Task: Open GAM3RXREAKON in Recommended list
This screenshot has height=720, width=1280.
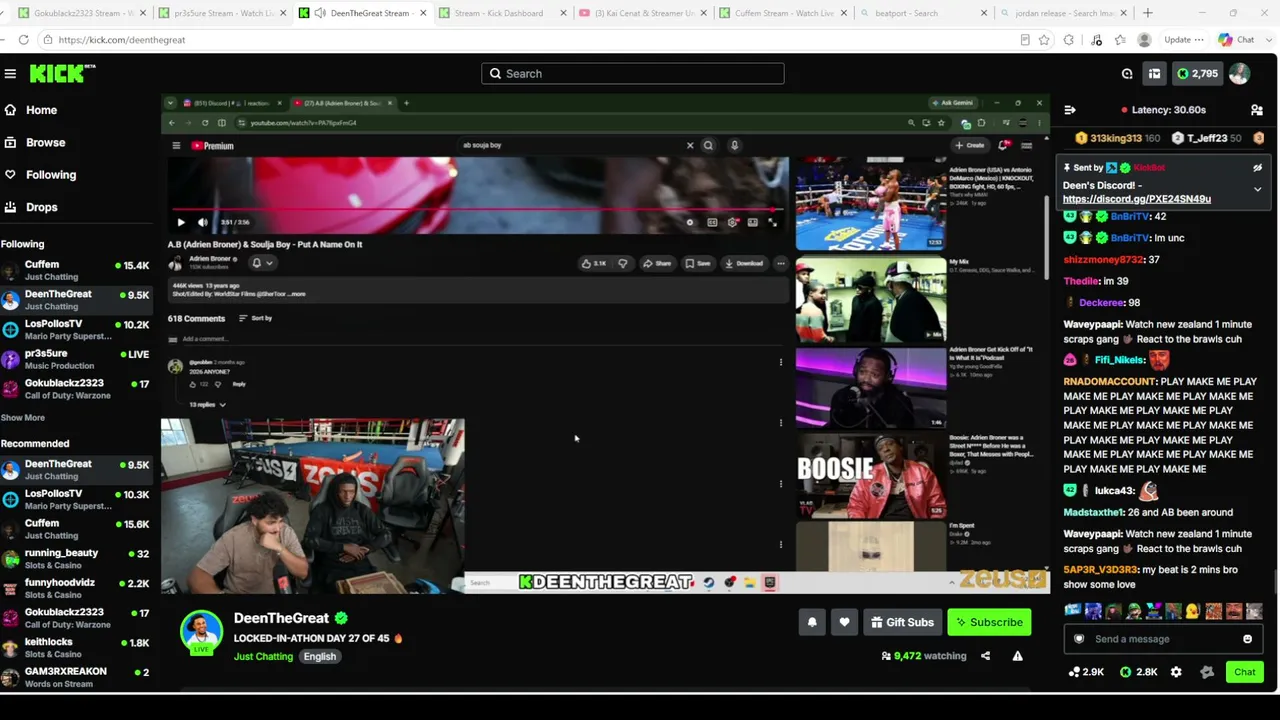Action: (x=76, y=677)
